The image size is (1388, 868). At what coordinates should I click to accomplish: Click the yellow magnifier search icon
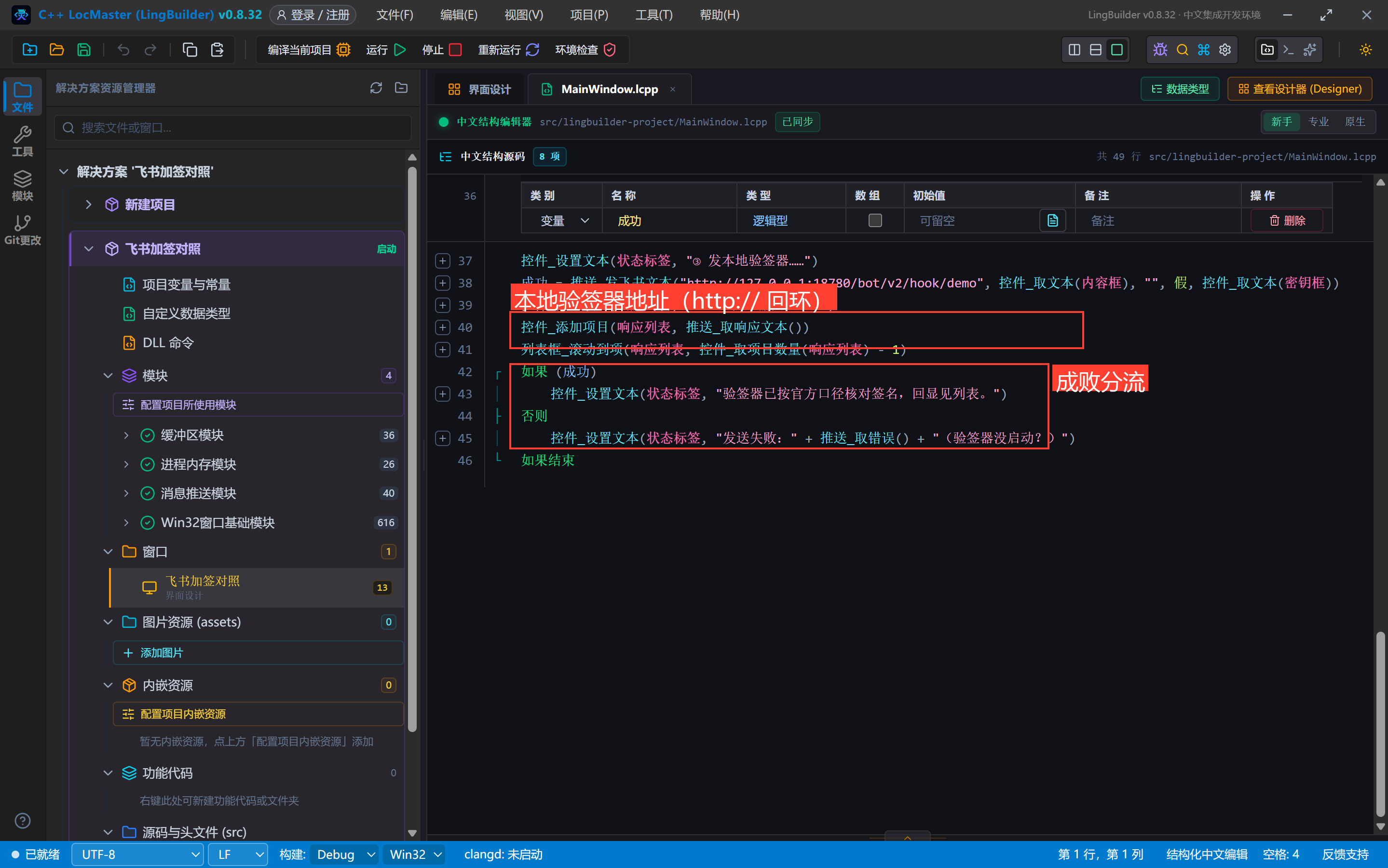click(x=1182, y=50)
